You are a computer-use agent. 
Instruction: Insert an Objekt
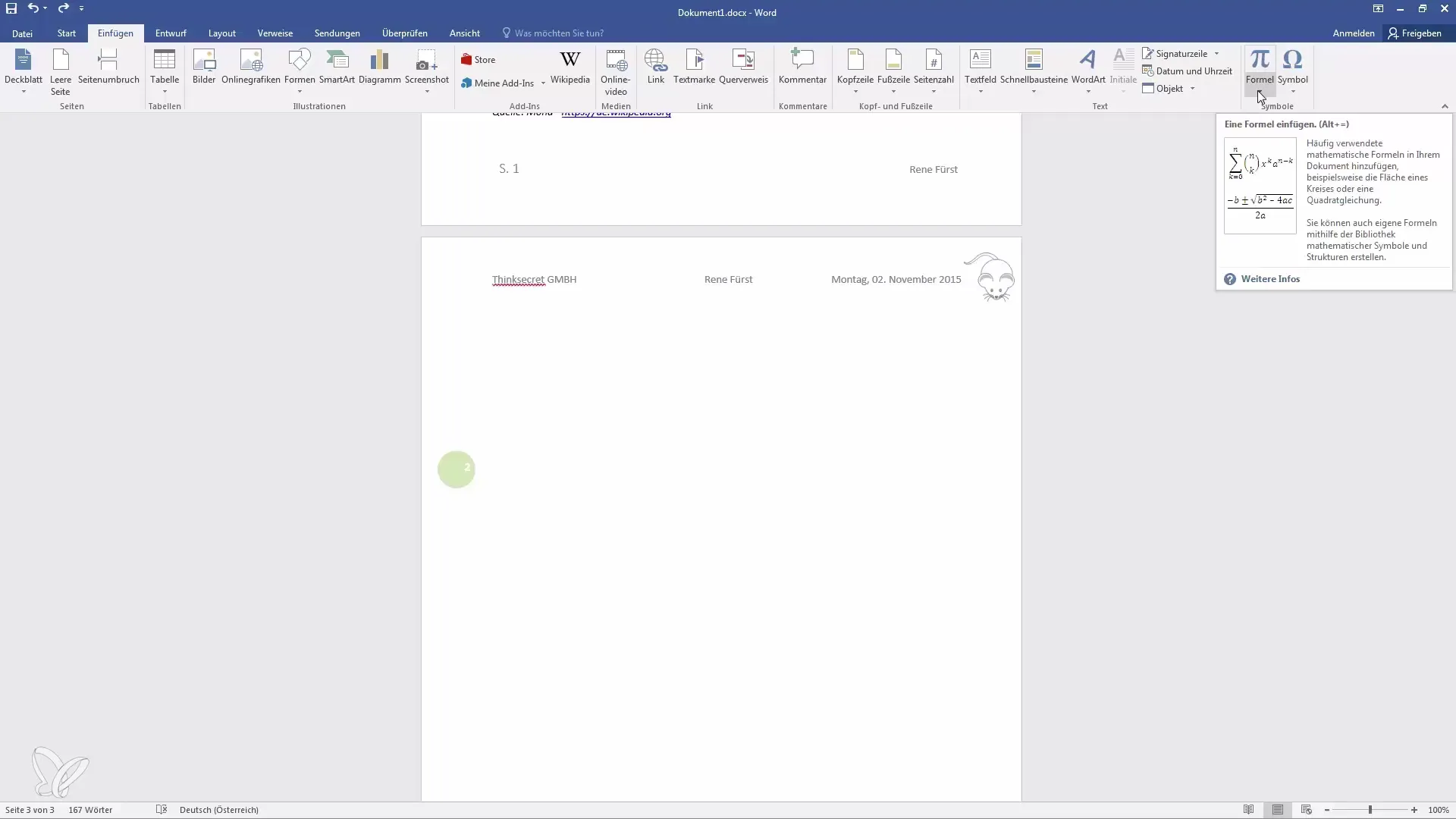[1163, 89]
